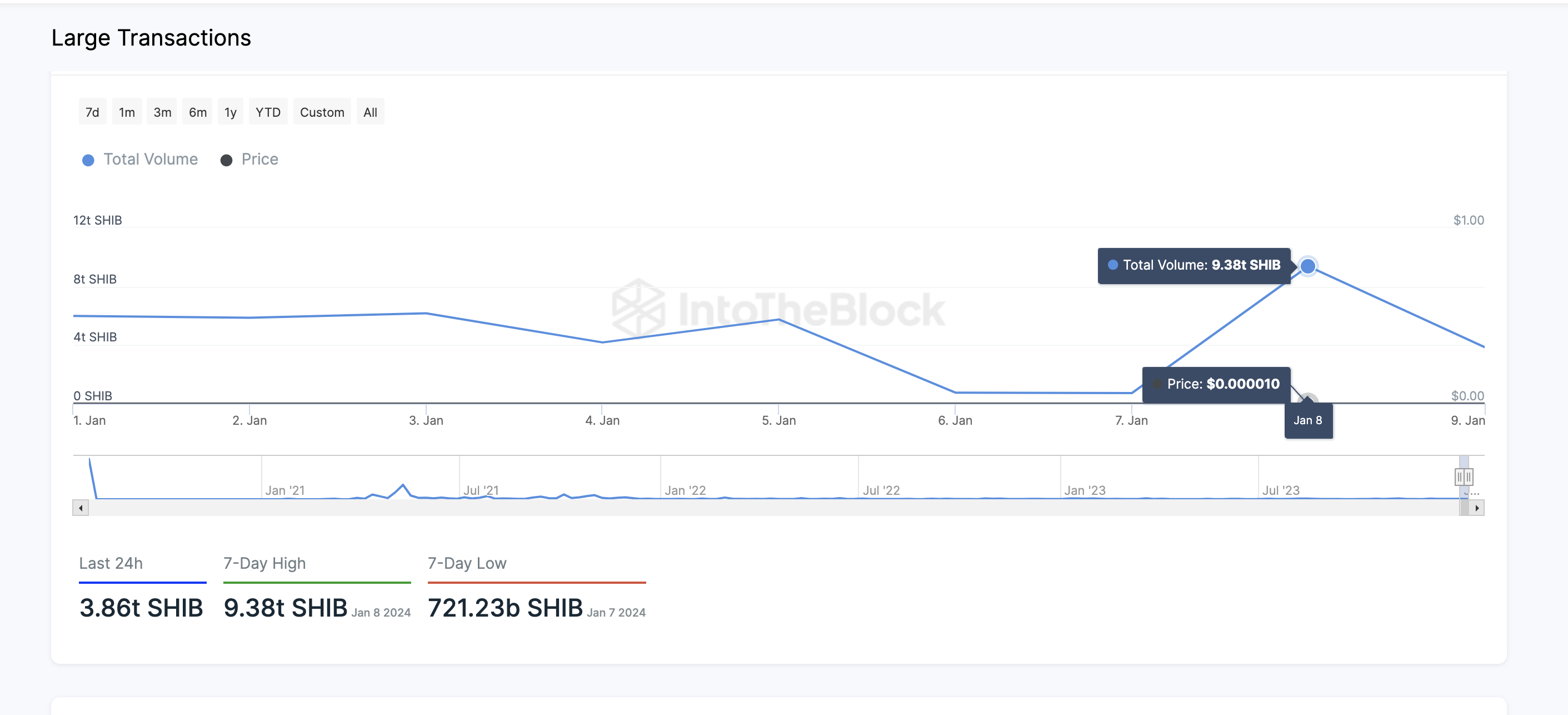Select the 7-Day Low stat tab
Image resolution: width=1568 pixels, height=715 pixels.
467,563
